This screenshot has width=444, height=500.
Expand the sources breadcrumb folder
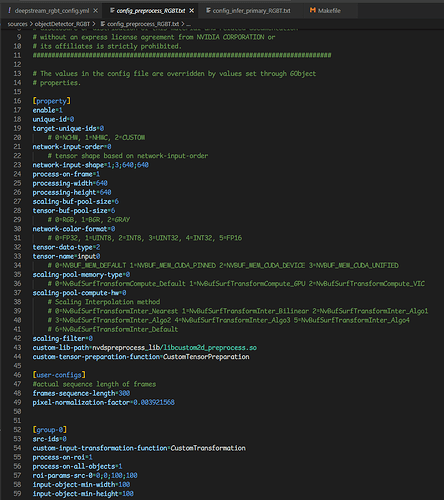coord(17,24)
